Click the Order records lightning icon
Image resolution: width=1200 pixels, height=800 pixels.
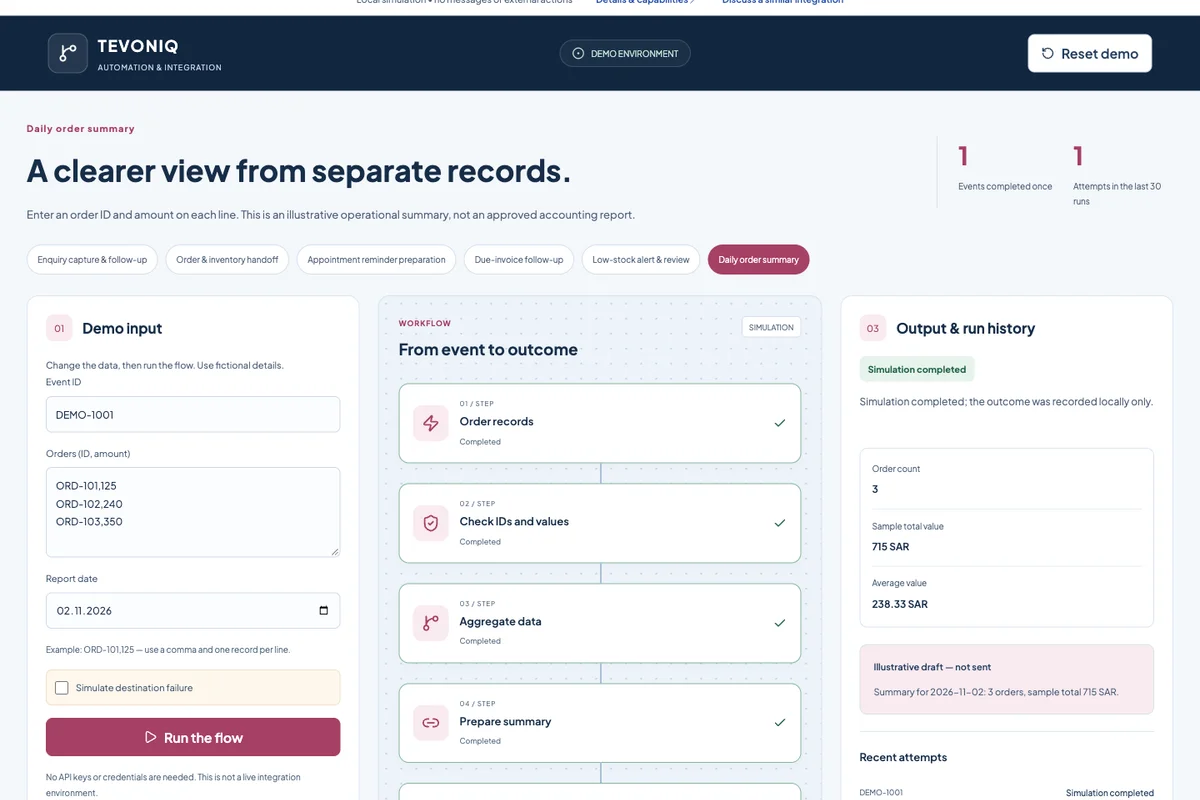point(431,423)
